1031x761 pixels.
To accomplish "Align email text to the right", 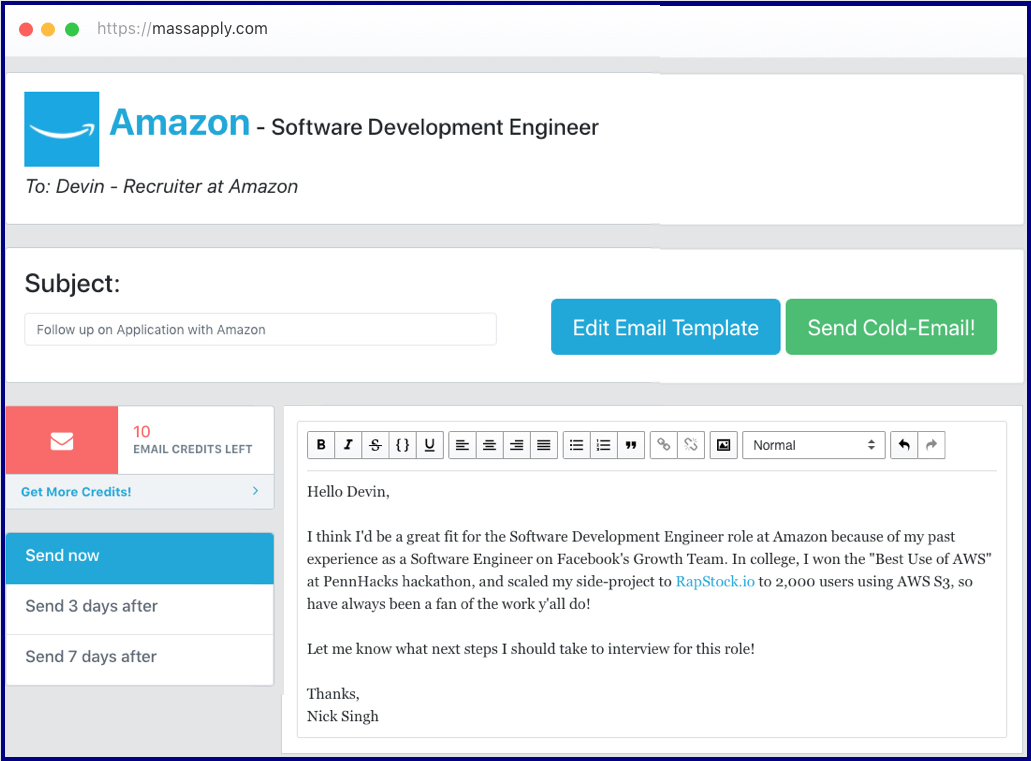I will pos(517,445).
